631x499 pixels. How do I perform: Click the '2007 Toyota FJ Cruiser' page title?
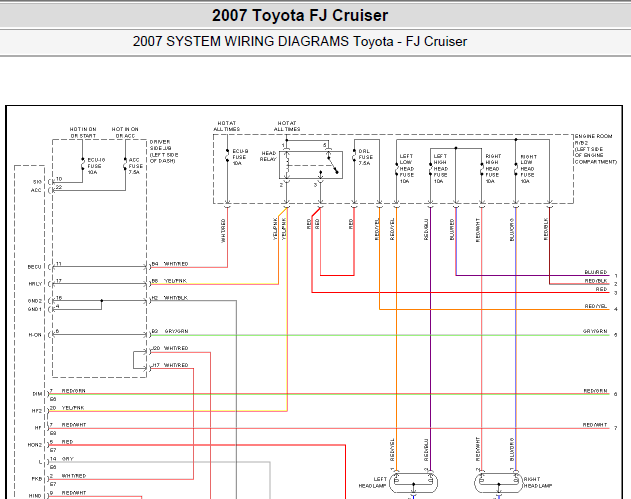coord(300,15)
